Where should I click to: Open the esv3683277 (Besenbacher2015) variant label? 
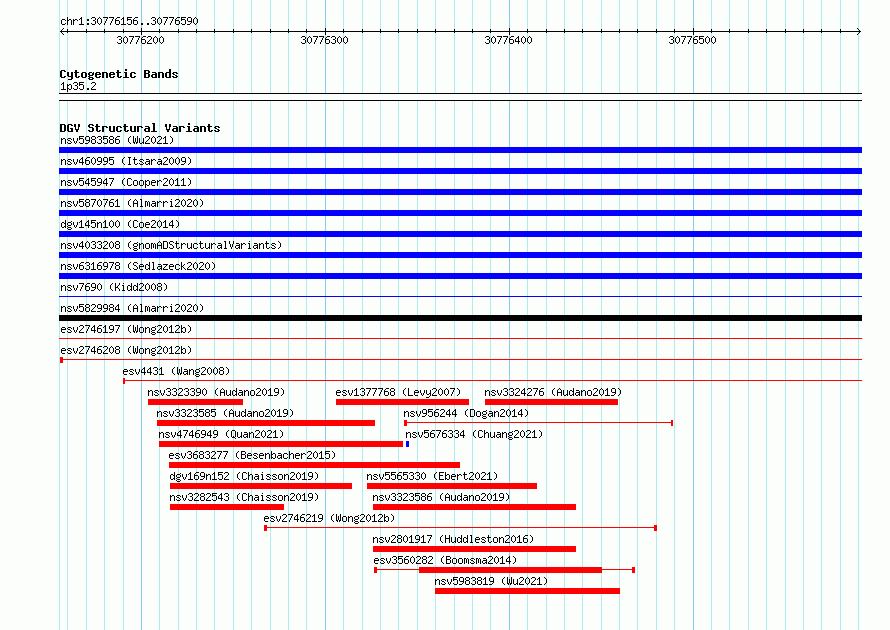(x=253, y=455)
